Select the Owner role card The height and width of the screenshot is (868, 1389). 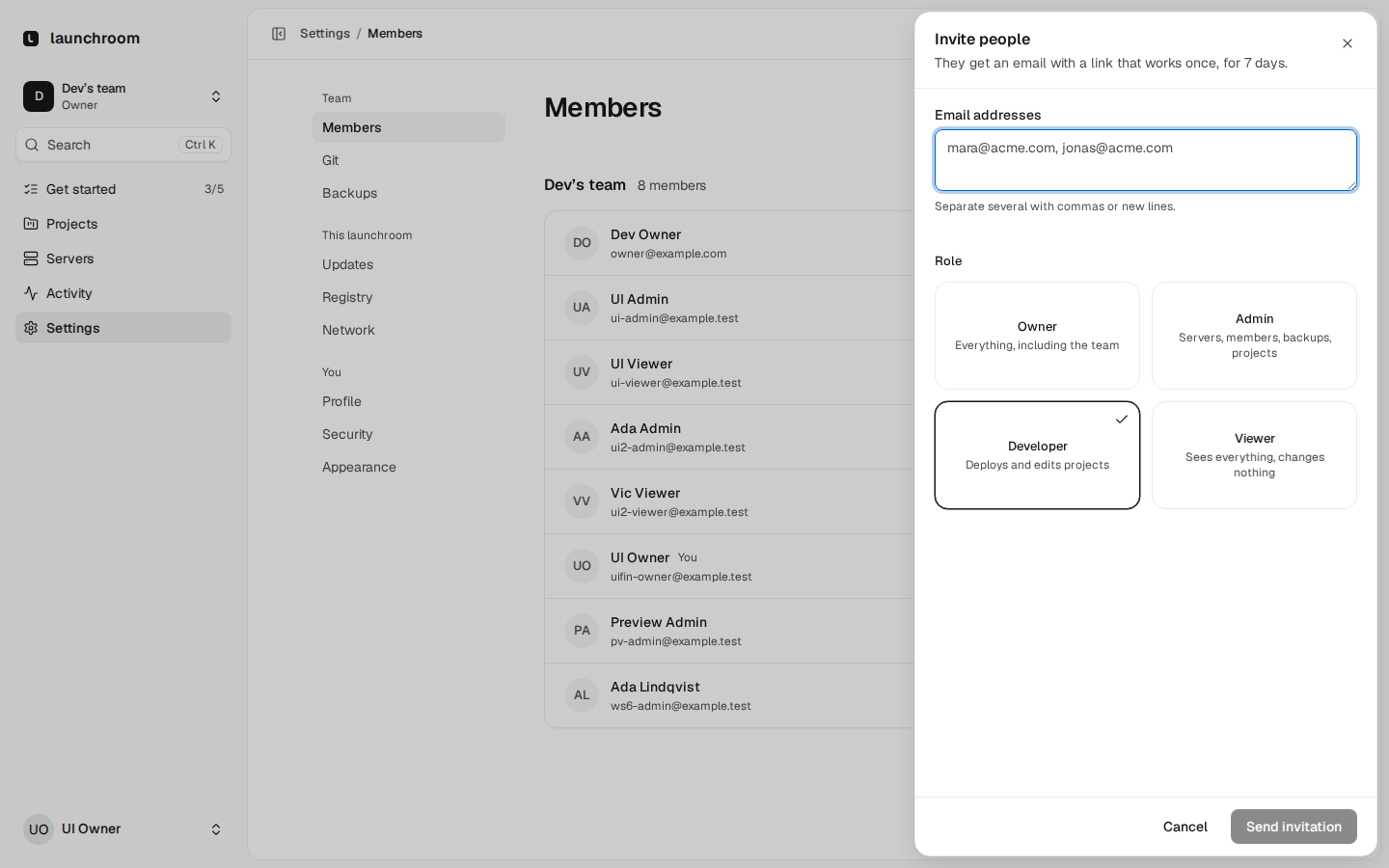tap(1037, 336)
